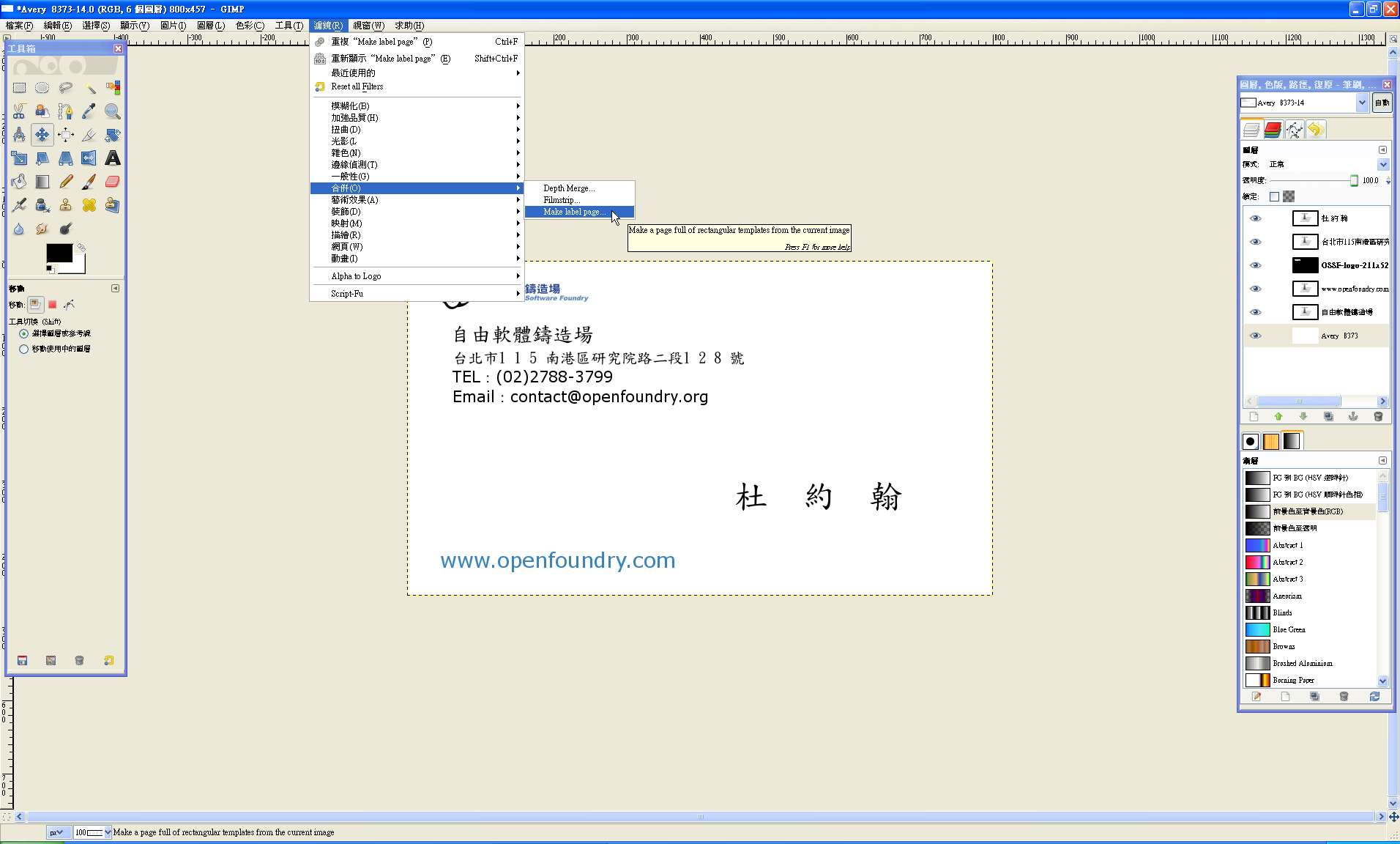Expand the Script-Fu submenu

(x=417, y=294)
